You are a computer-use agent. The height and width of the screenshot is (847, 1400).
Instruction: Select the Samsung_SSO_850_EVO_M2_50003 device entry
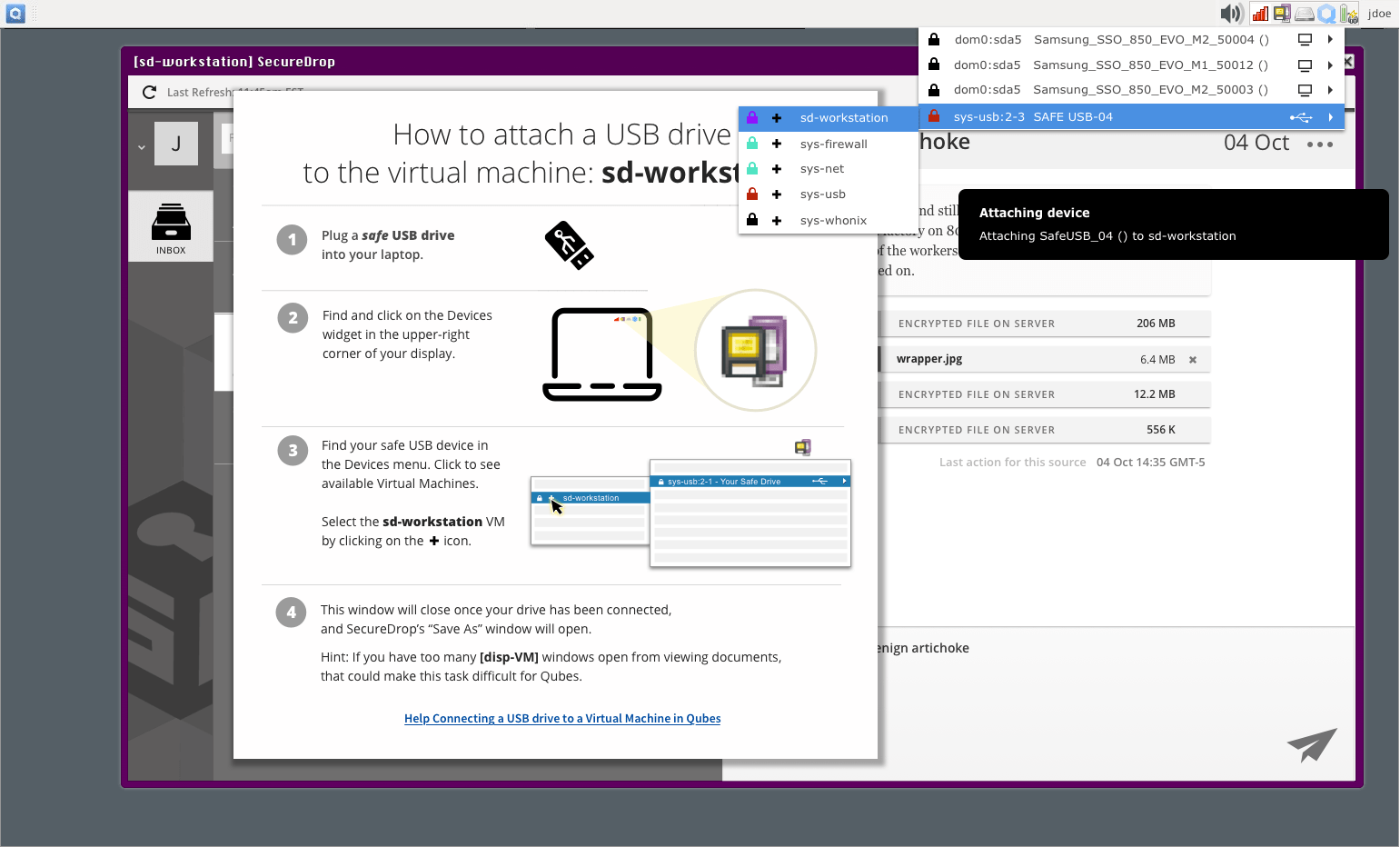click(x=1131, y=90)
